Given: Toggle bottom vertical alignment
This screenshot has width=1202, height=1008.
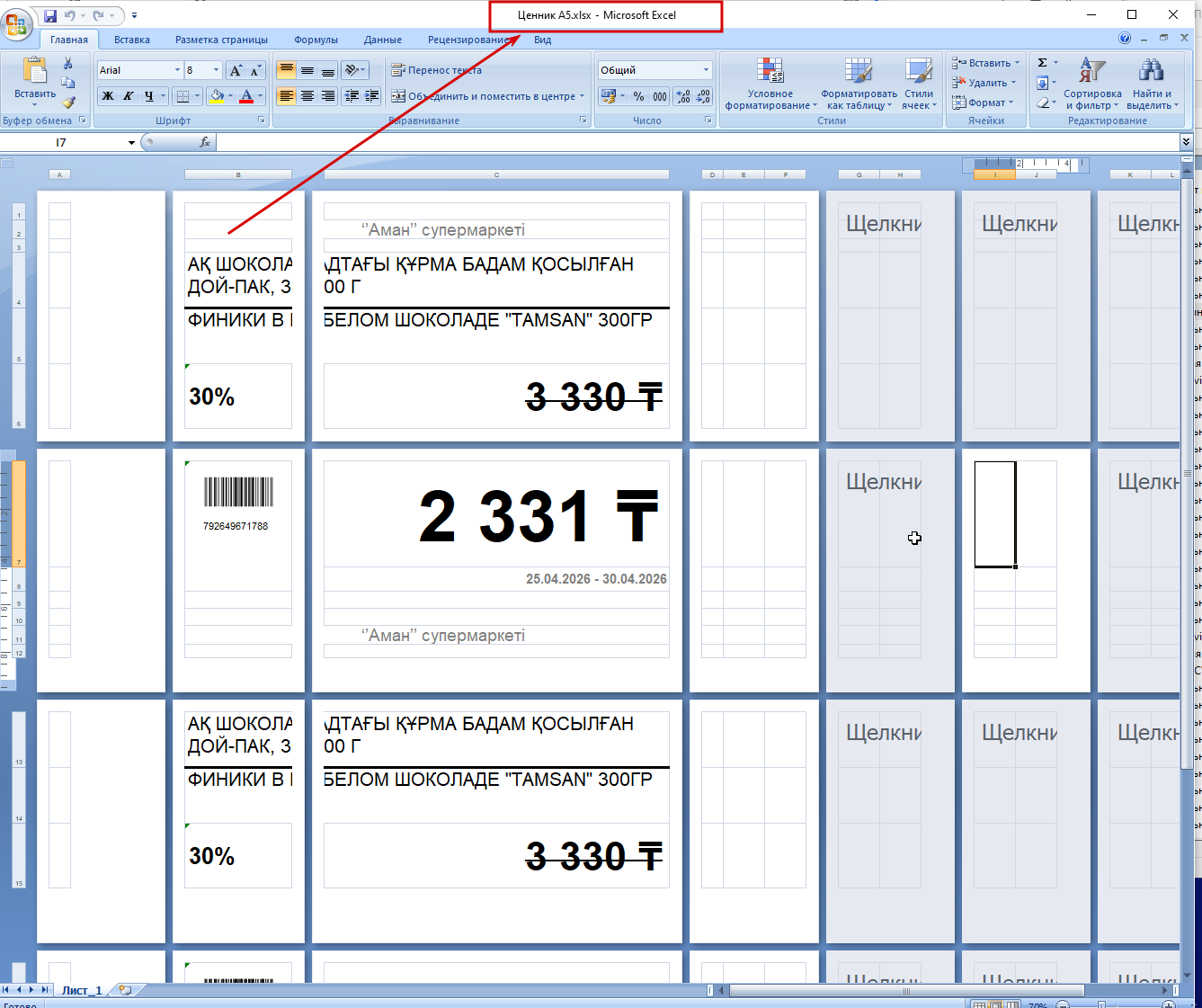Looking at the screenshot, I should pos(328,70).
